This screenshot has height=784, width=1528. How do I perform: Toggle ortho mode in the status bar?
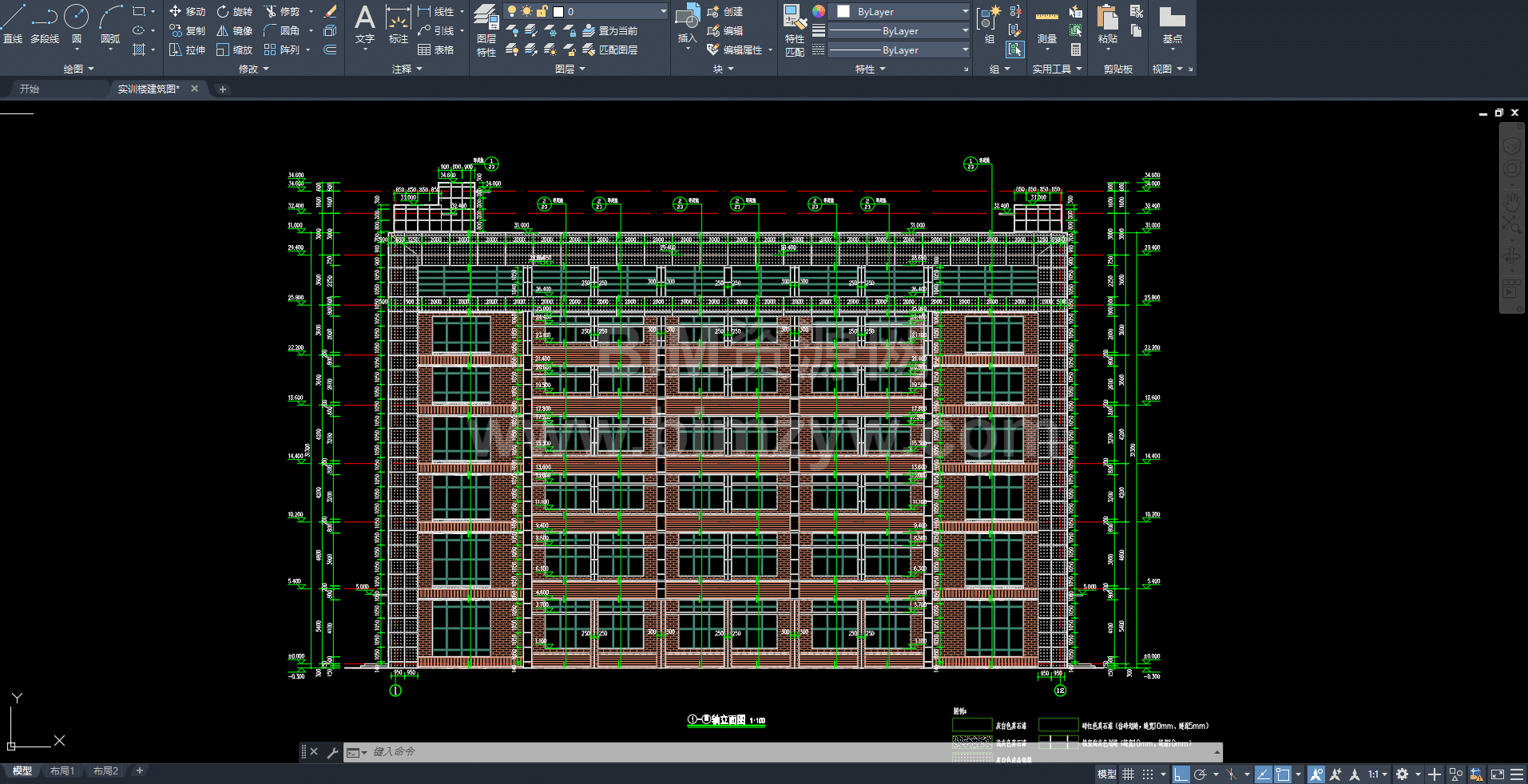1181,774
